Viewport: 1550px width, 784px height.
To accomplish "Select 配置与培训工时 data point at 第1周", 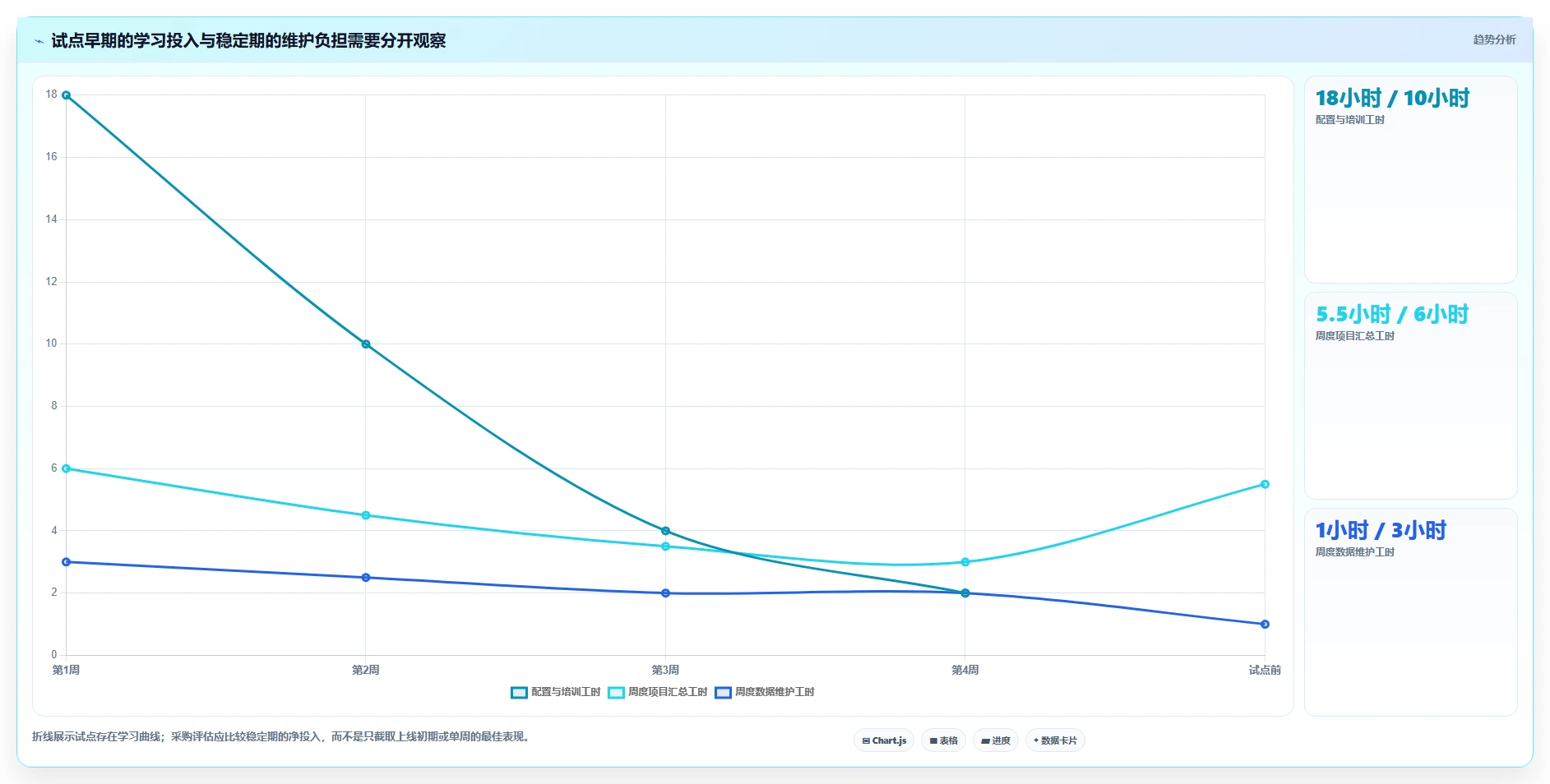I will click(x=67, y=95).
